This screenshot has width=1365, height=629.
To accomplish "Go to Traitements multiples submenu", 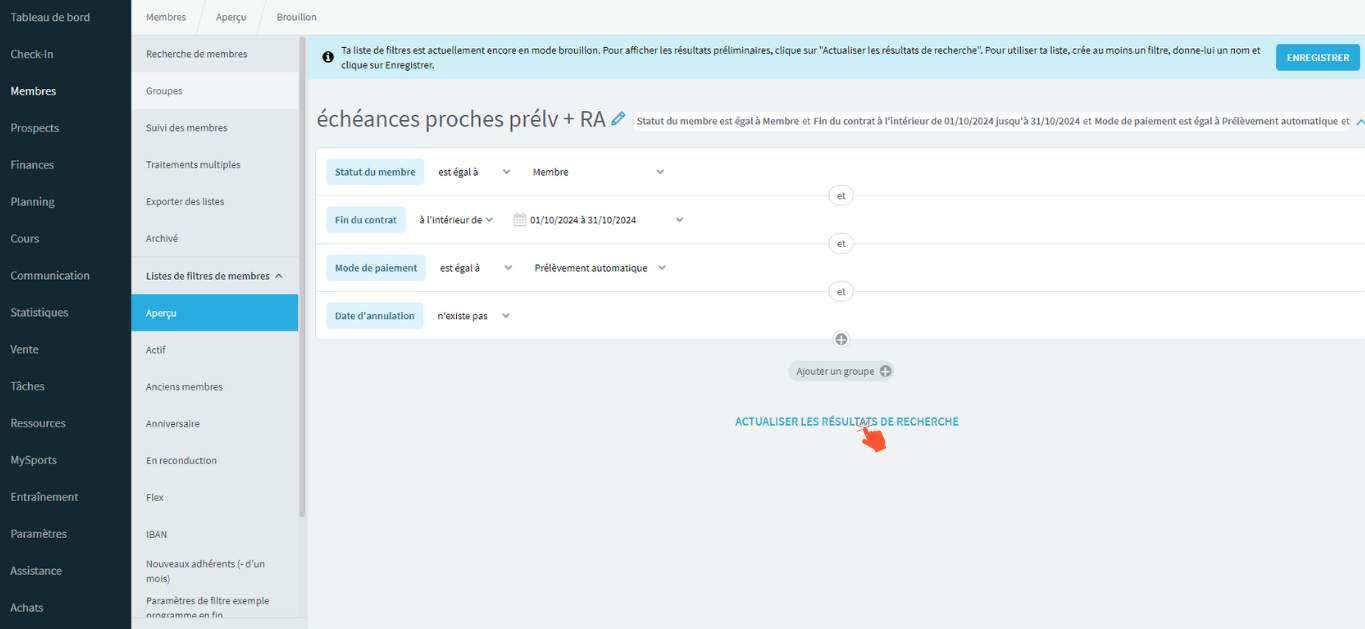I will [214, 165].
